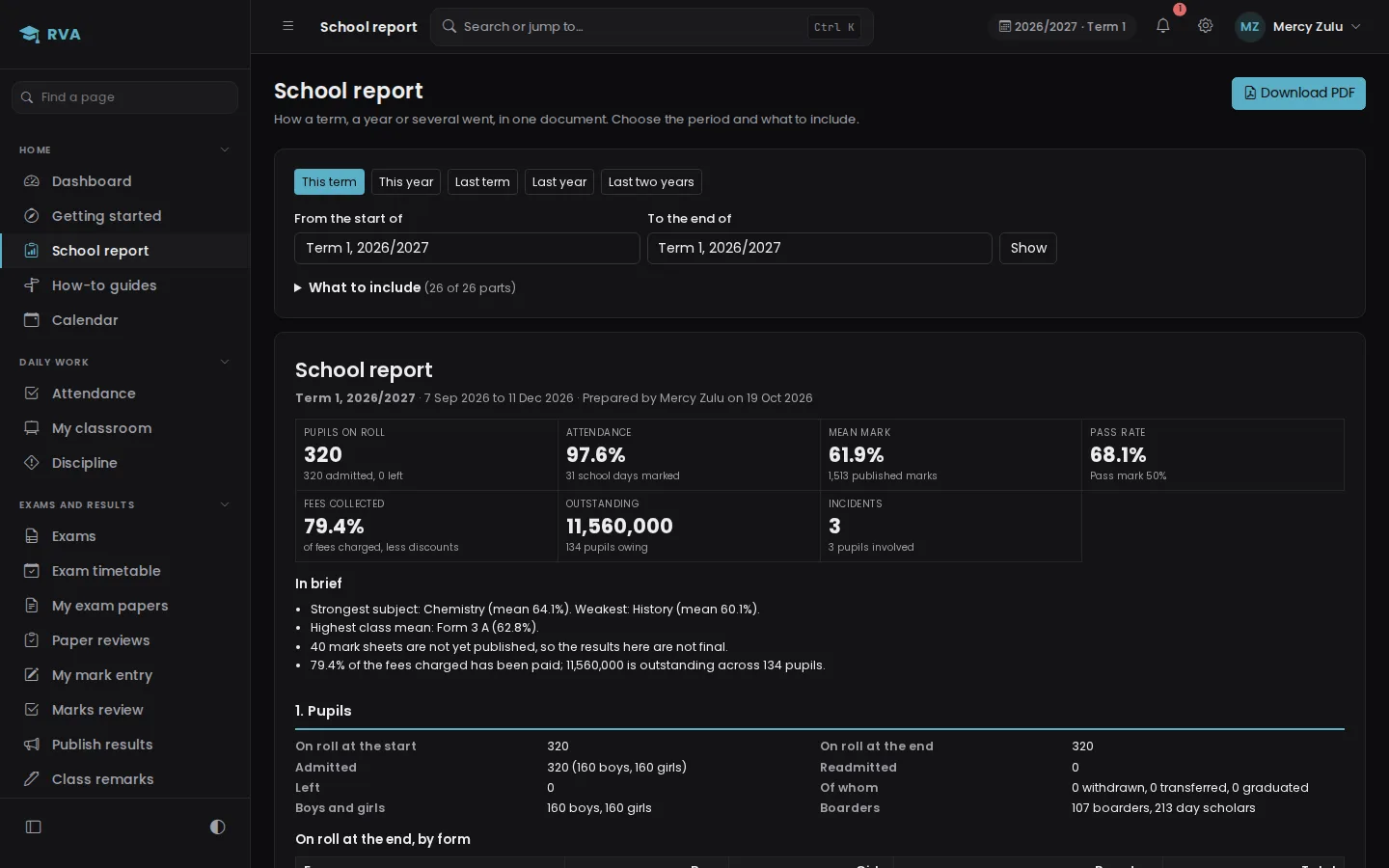Click the School report chart icon
The width and height of the screenshot is (1389, 868).
tap(32, 251)
